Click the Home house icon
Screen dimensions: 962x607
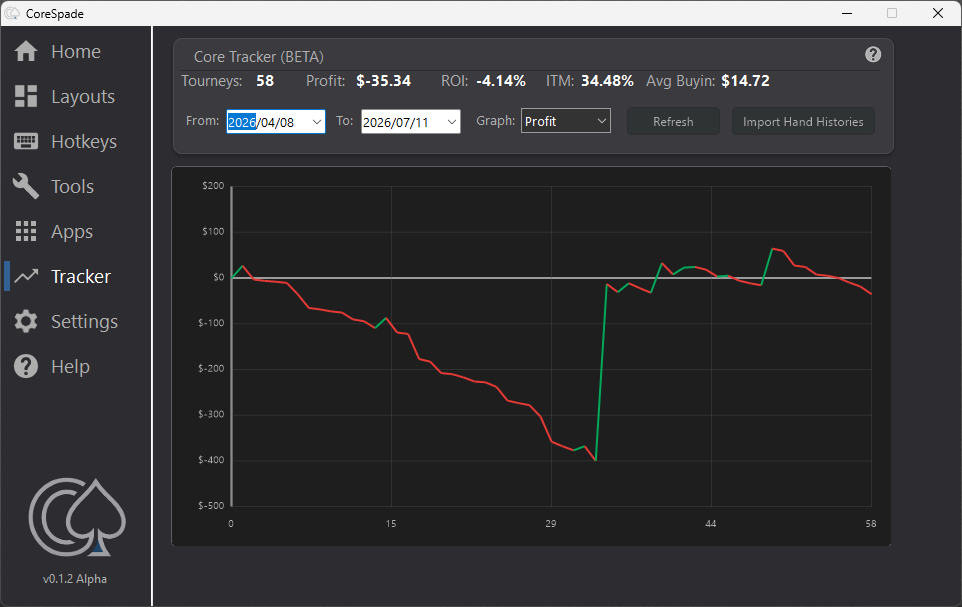click(x=26, y=52)
